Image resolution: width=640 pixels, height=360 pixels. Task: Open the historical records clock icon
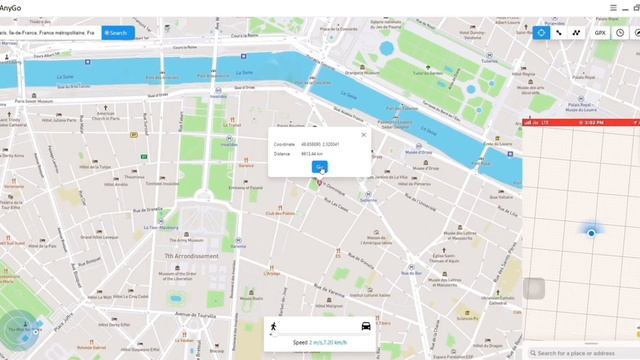pos(620,33)
